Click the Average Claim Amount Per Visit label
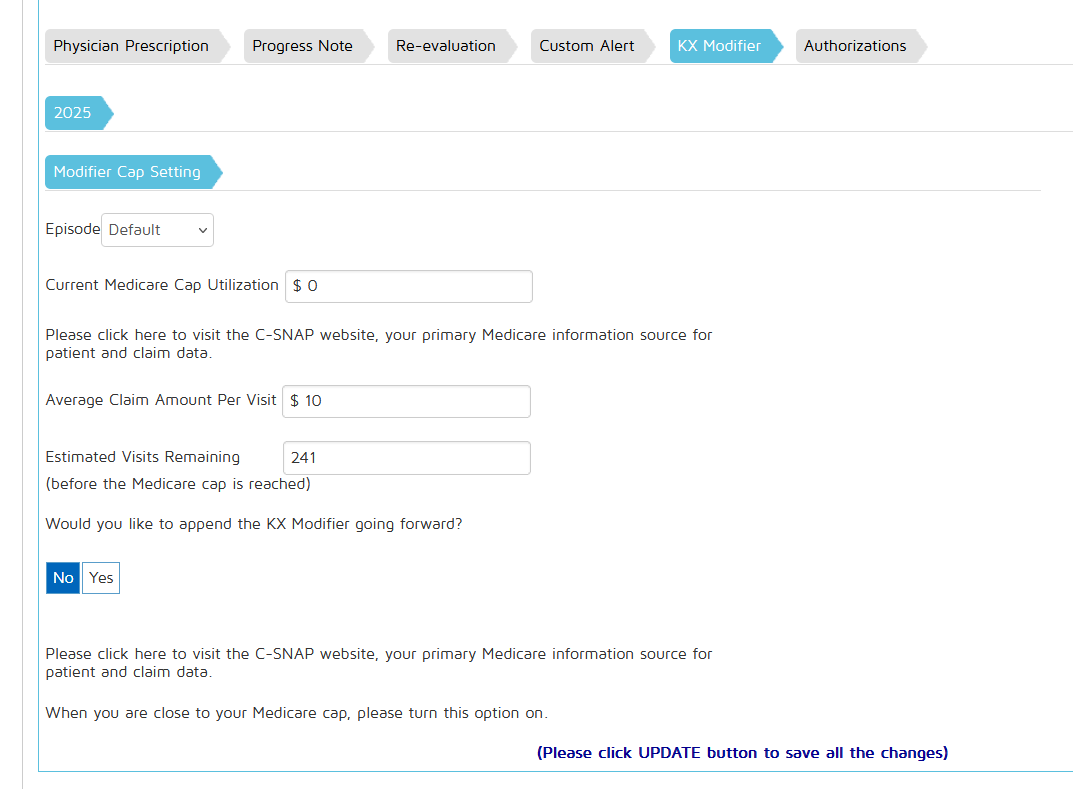The height and width of the screenshot is (789, 1073). click(161, 400)
